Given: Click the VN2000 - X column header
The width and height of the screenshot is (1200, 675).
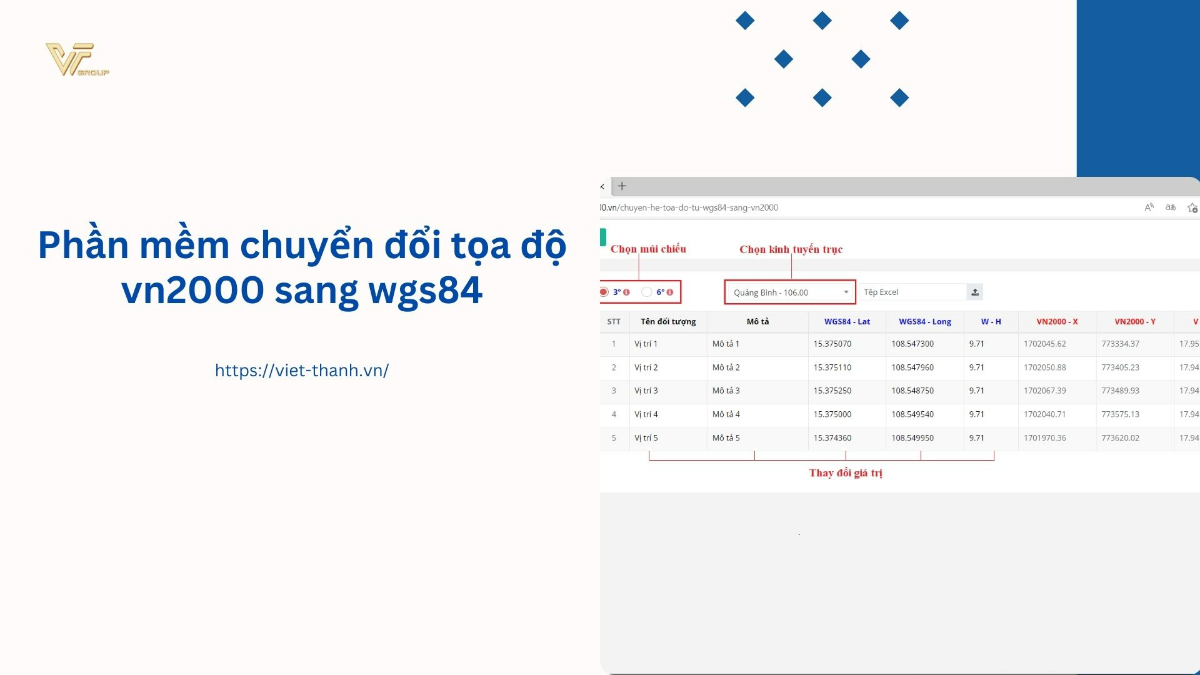Looking at the screenshot, I should (1056, 322).
